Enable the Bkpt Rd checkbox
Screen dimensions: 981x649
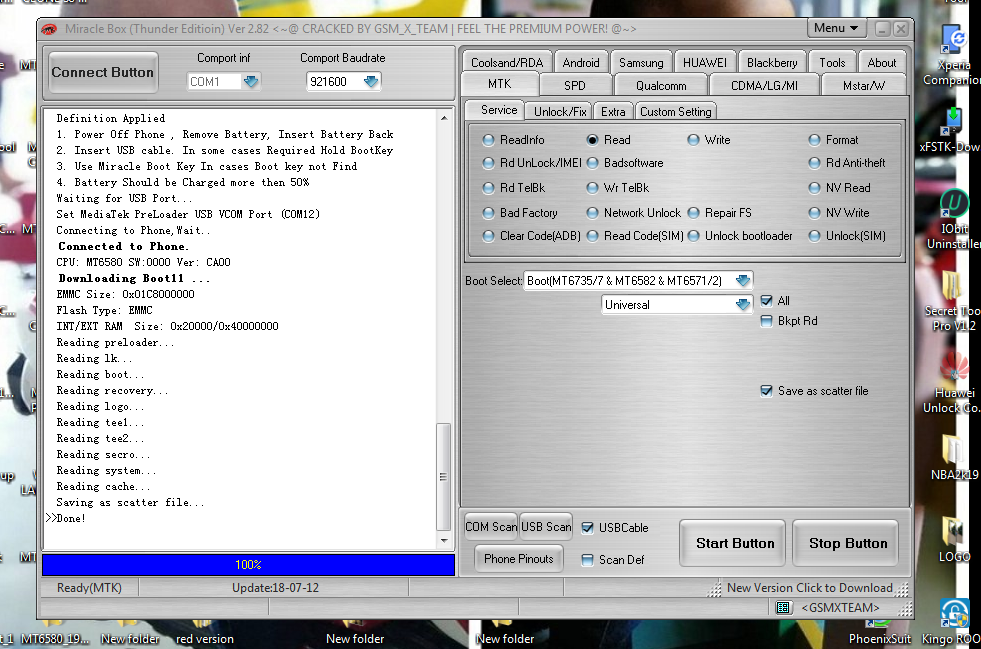point(766,321)
